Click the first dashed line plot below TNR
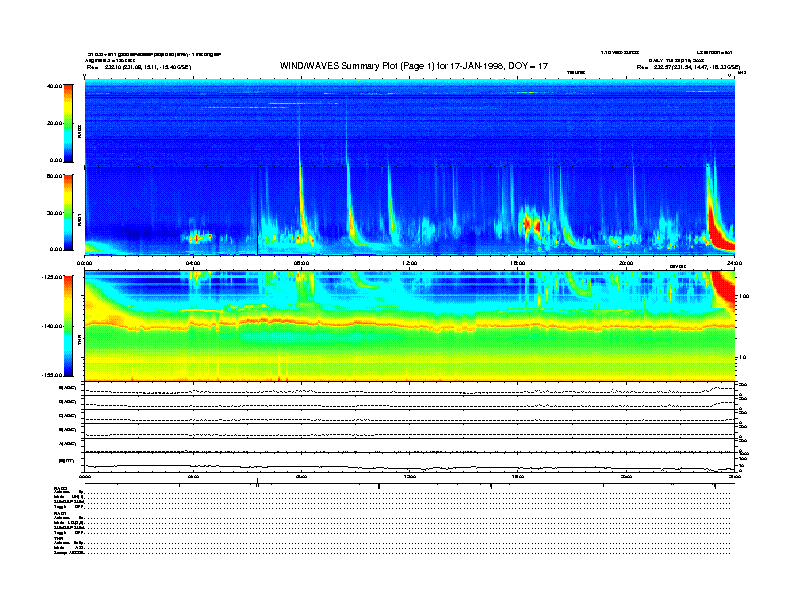Screen dimensions: 792x612 point(410,389)
